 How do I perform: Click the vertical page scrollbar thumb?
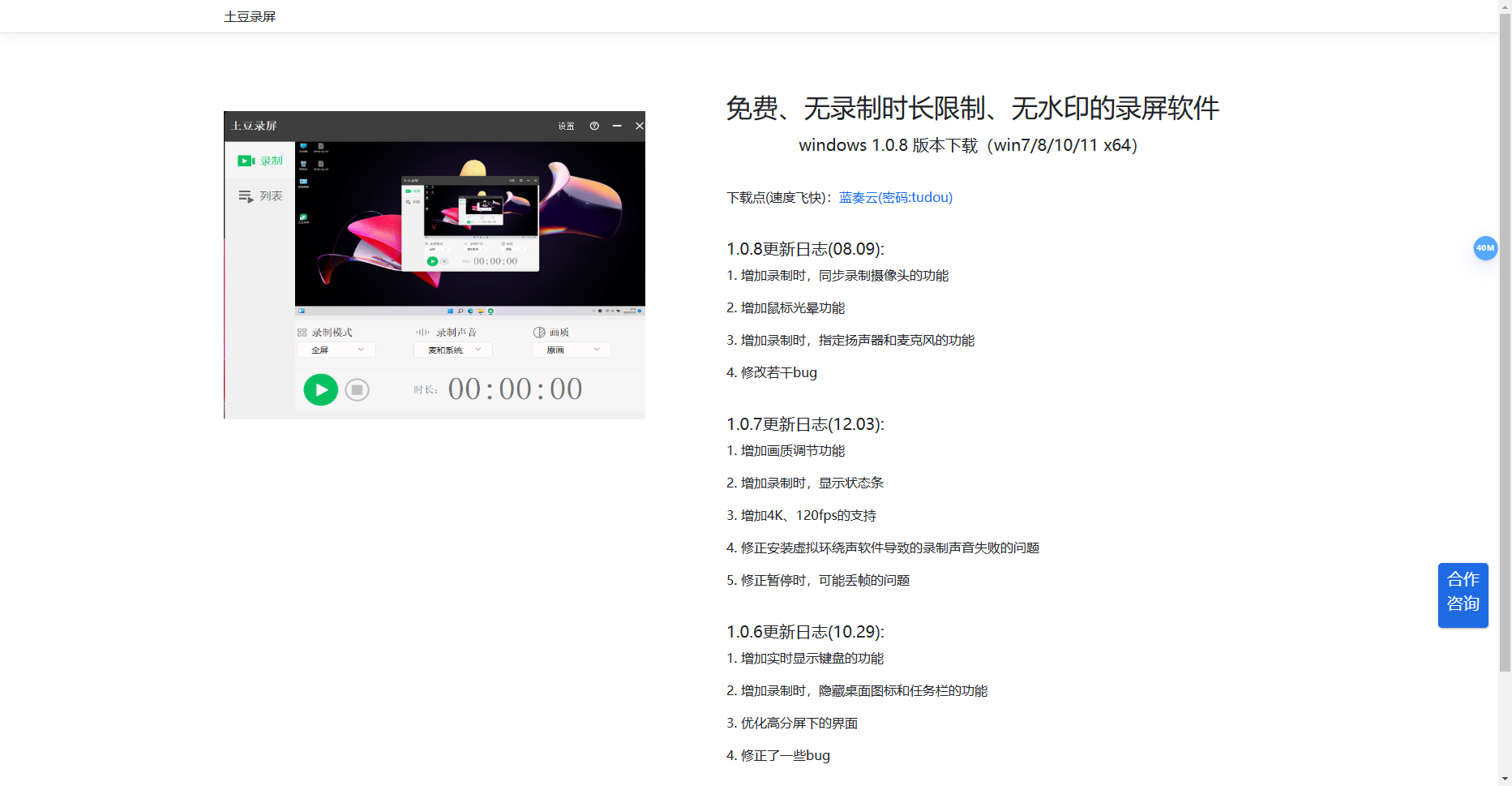tap(1505, 341)
